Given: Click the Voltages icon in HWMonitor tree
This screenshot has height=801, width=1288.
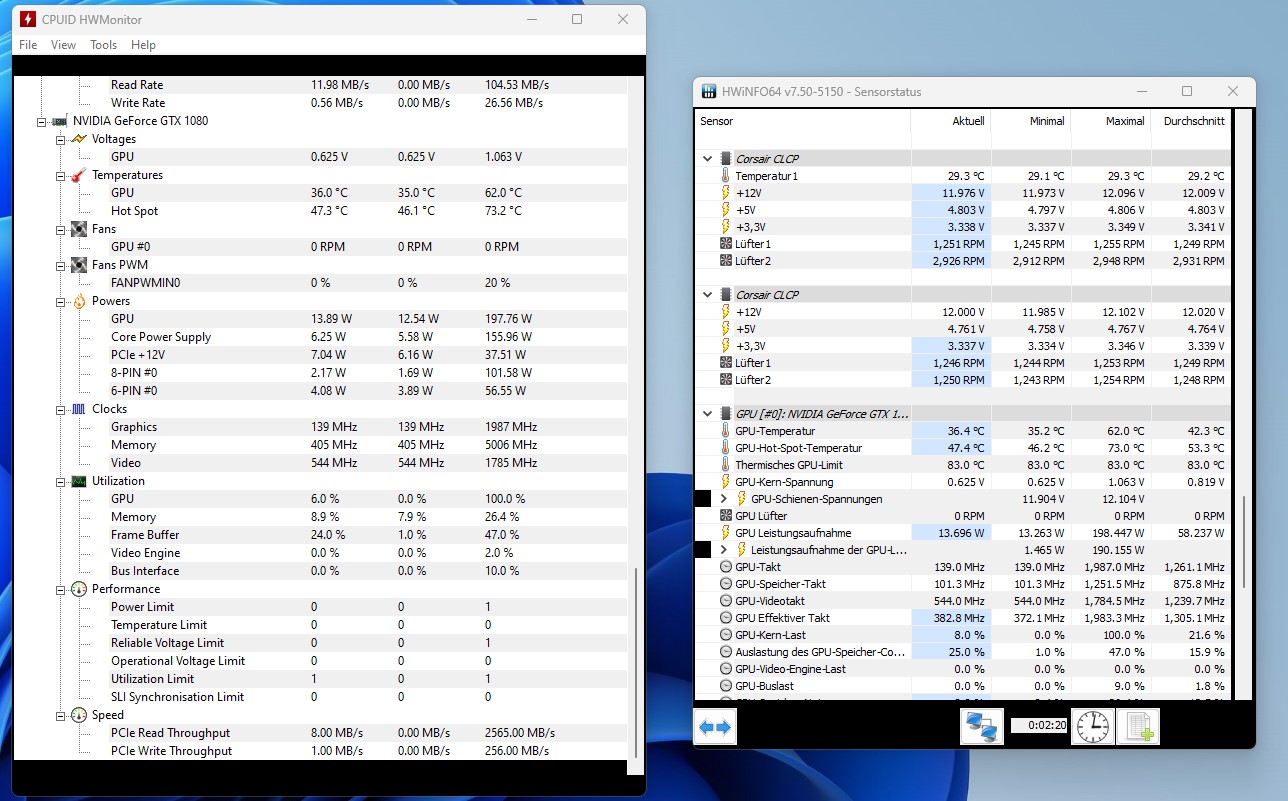Looking at the screenshot, I should click(x=79, y=139).
